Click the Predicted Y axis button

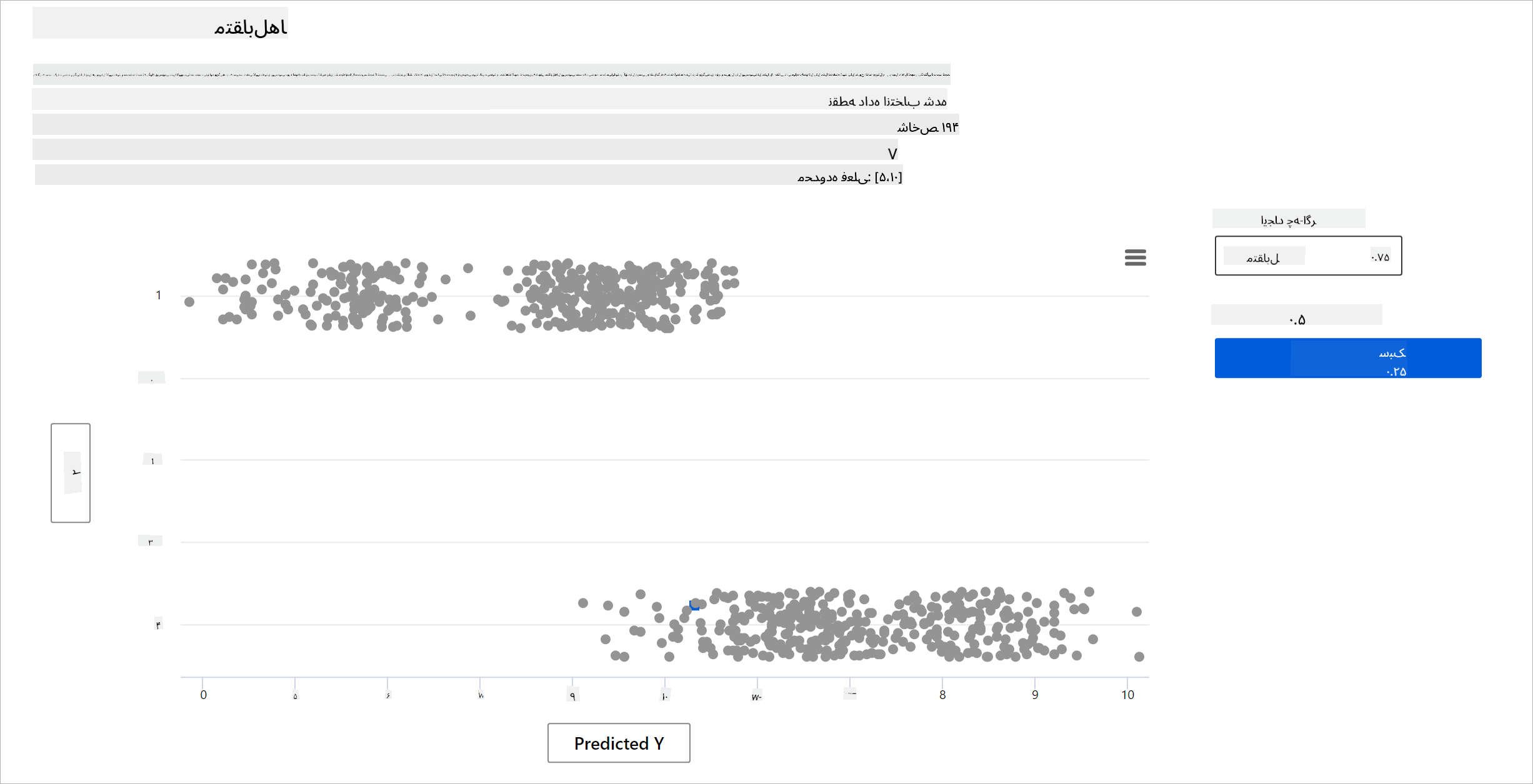click(x=619, y=743)
